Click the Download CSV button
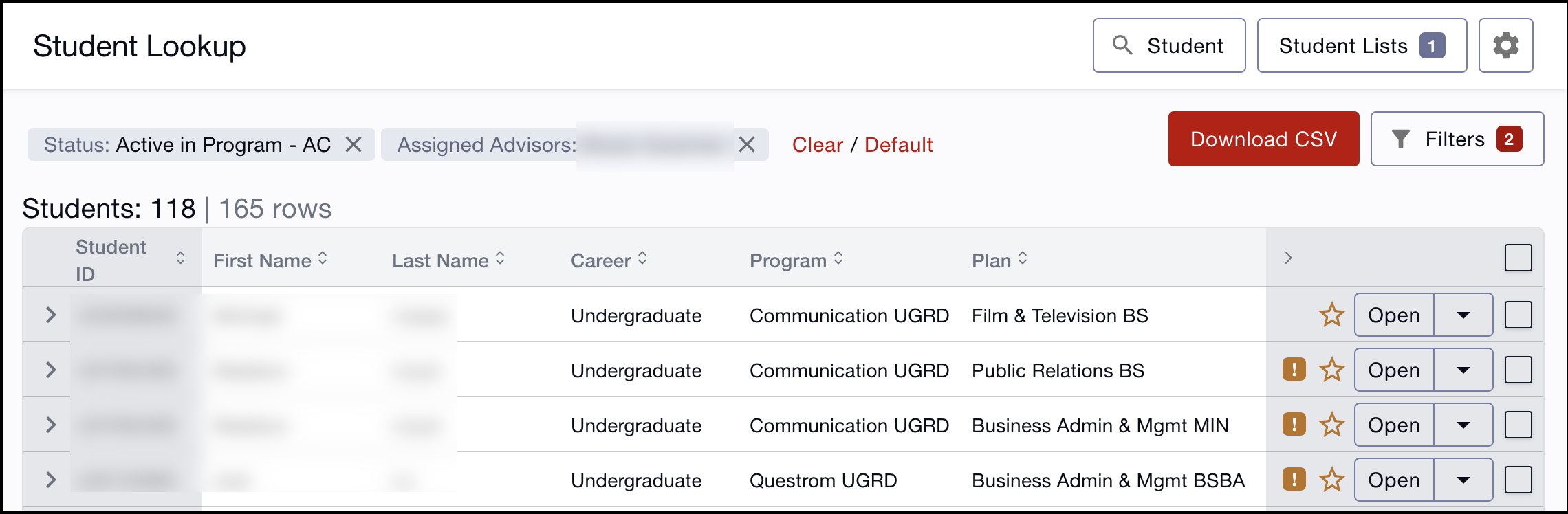 [1263, 139]
